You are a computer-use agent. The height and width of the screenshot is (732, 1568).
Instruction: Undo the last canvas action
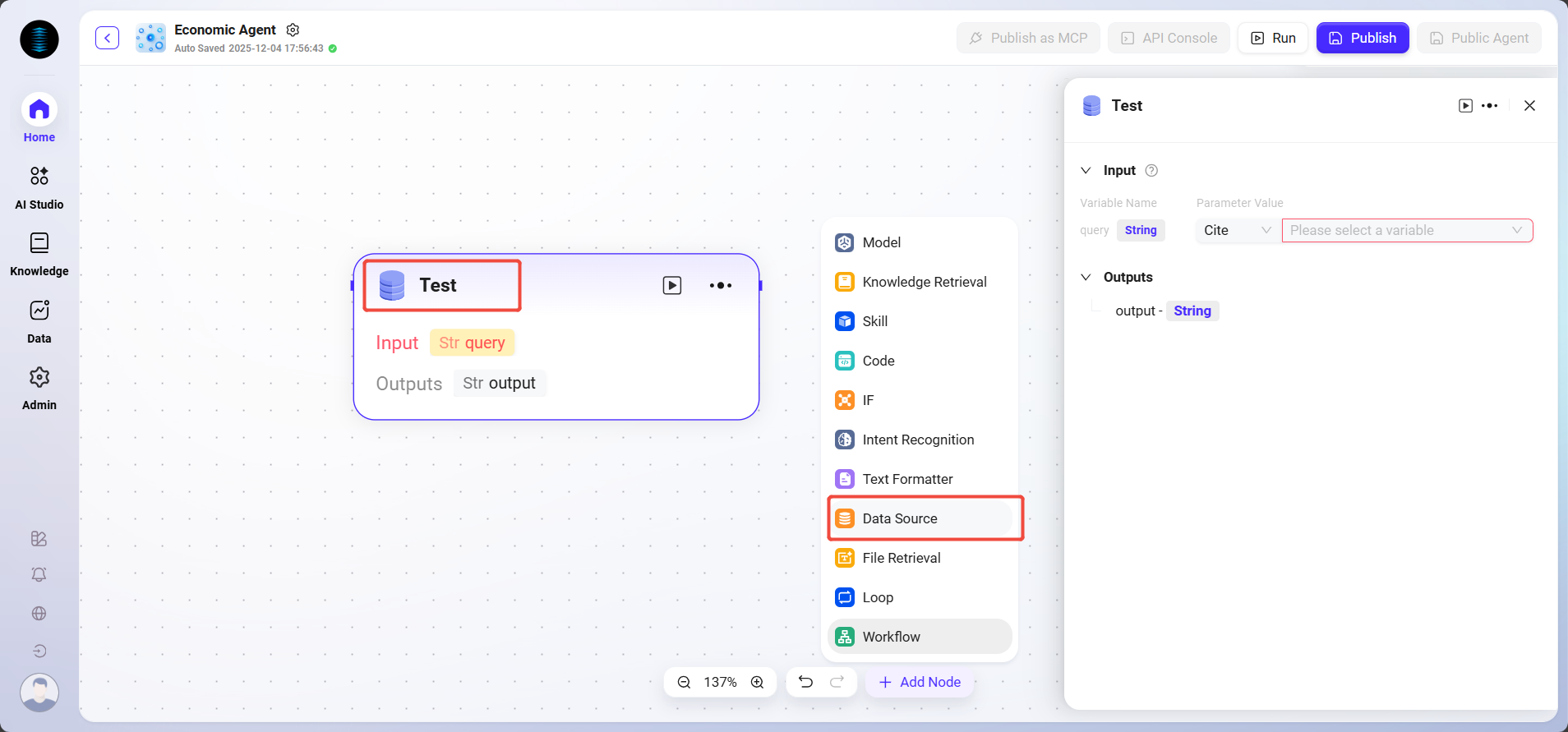tap(805, 682)
